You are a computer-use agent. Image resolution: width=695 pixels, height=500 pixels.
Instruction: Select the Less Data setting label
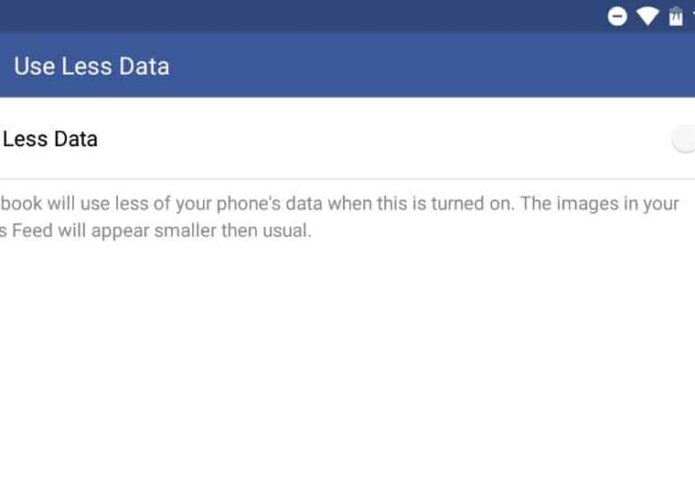[x=50, y=139]
